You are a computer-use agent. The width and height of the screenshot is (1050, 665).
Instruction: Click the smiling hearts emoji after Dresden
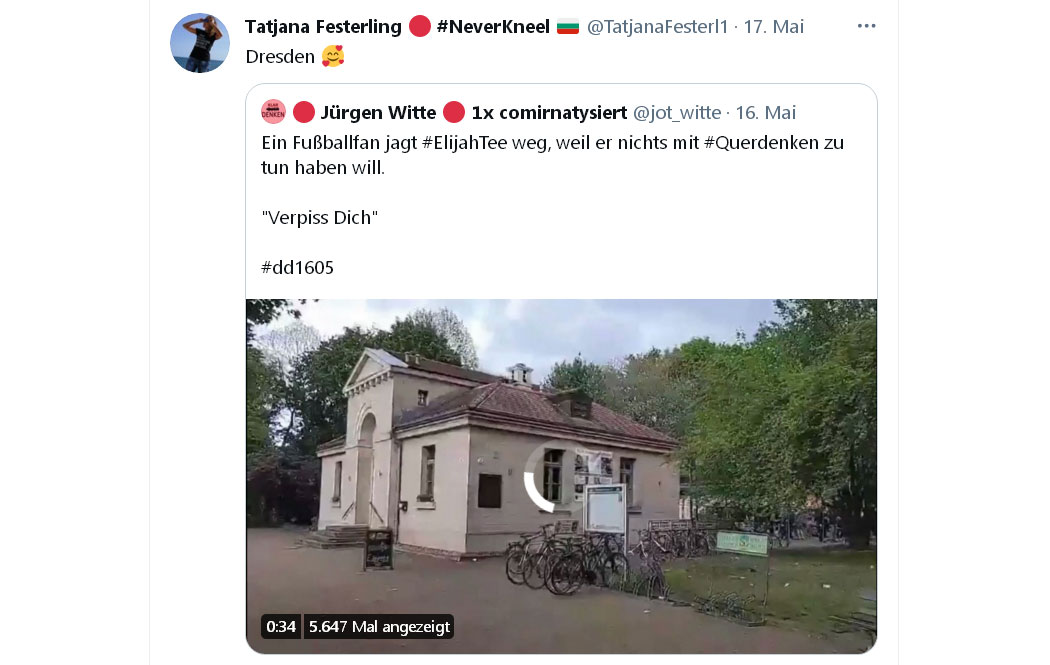pos(333,56)
